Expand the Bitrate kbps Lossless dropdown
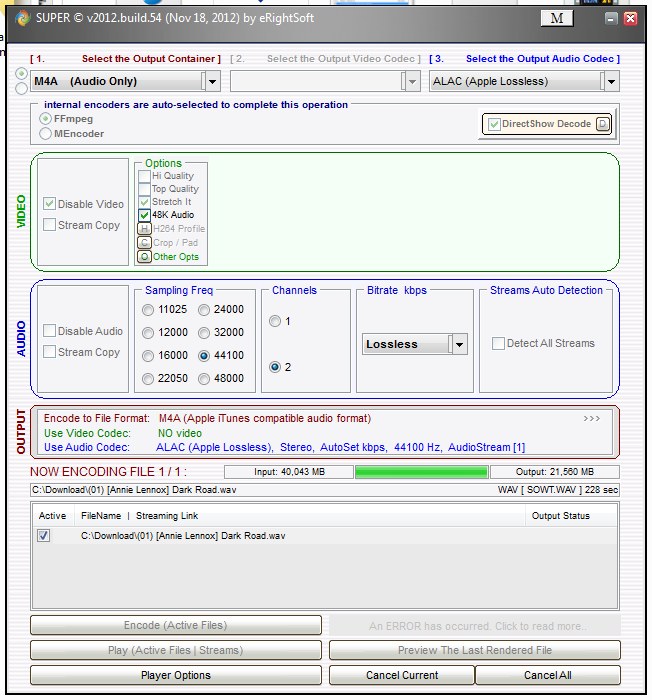The height and width of the screenshot is (700, 652). (459, 344)
